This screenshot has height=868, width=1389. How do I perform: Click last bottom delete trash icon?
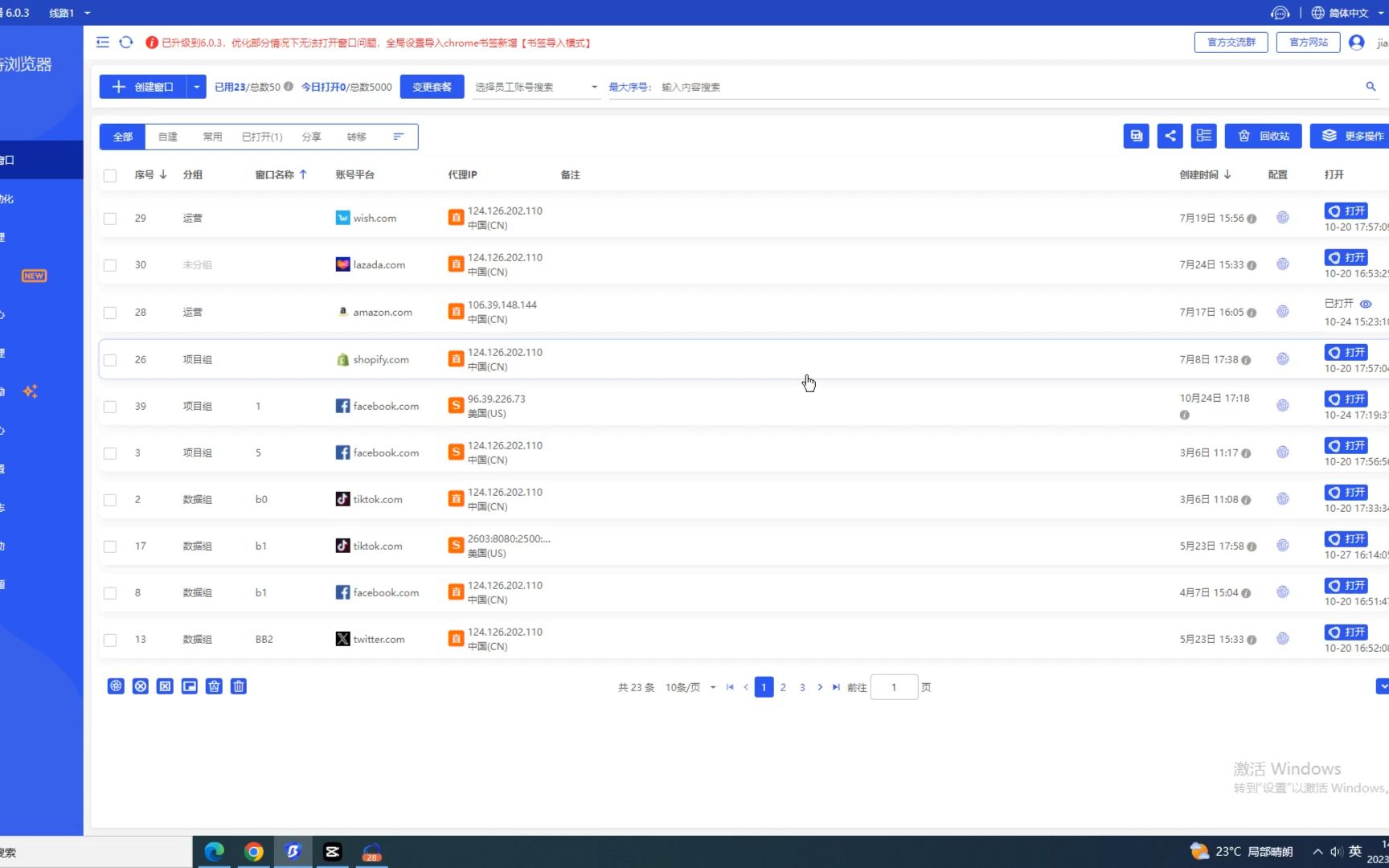pos(239,686)
